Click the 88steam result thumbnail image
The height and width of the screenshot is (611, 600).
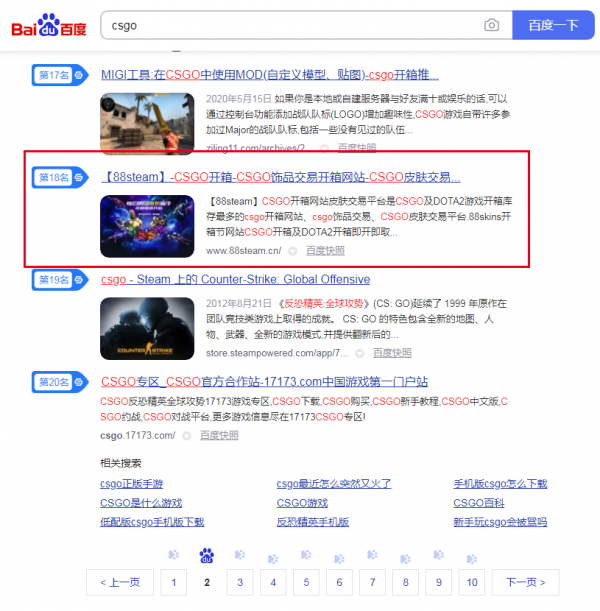point(147,226)
